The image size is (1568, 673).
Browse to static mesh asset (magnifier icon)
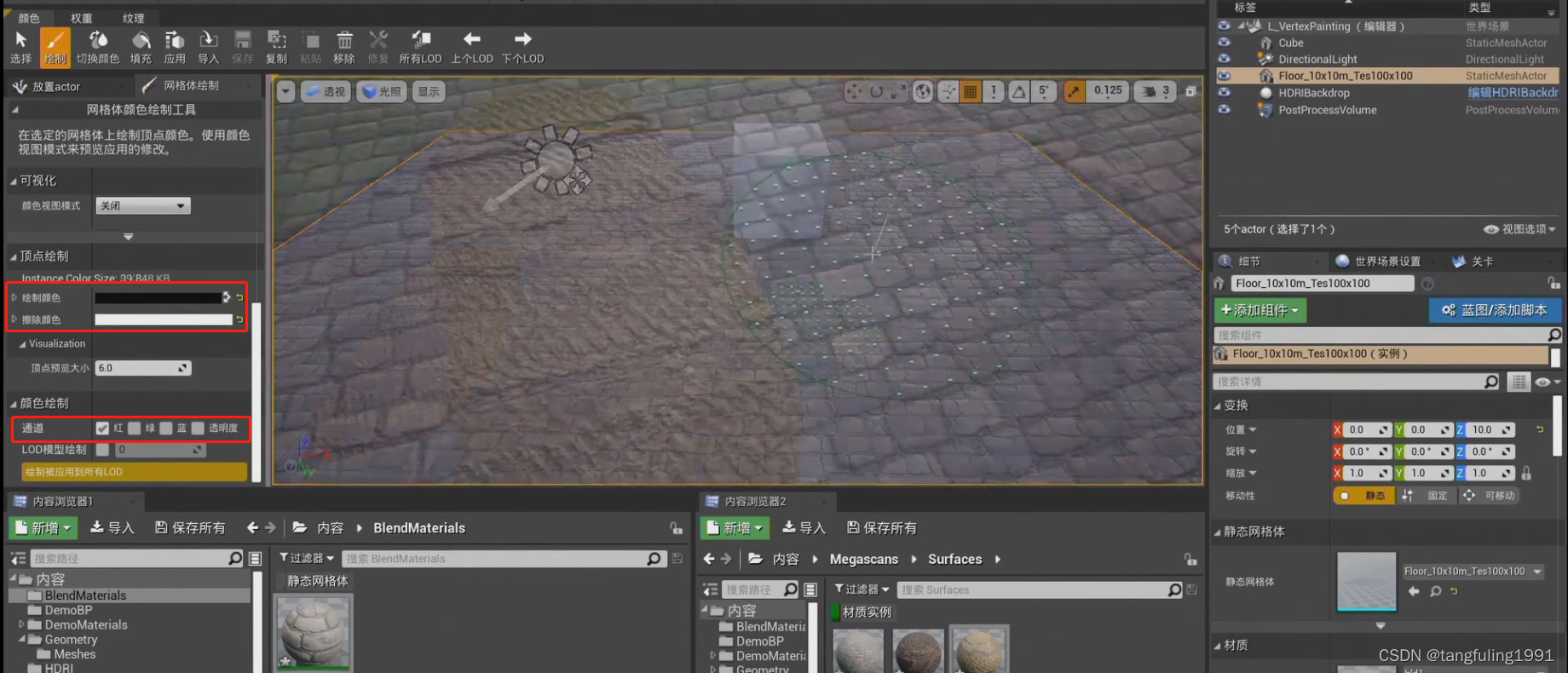[x=1435, y=591]
